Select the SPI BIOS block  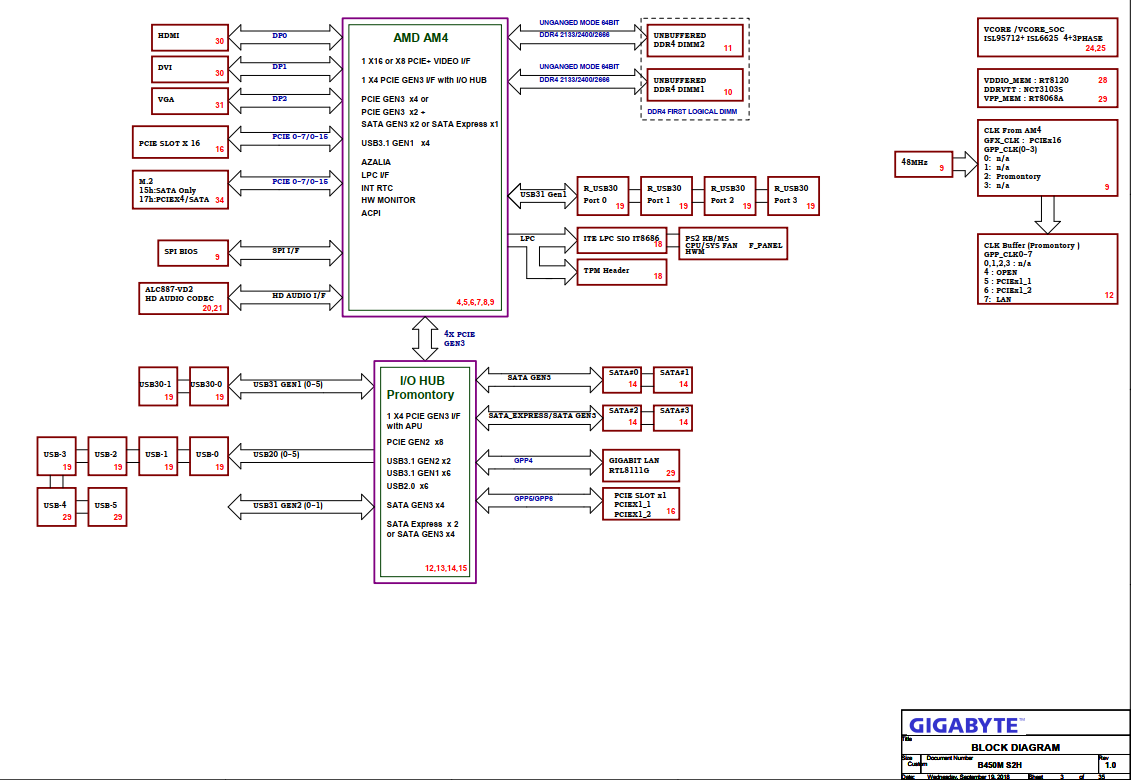click(x=193, y=253)
